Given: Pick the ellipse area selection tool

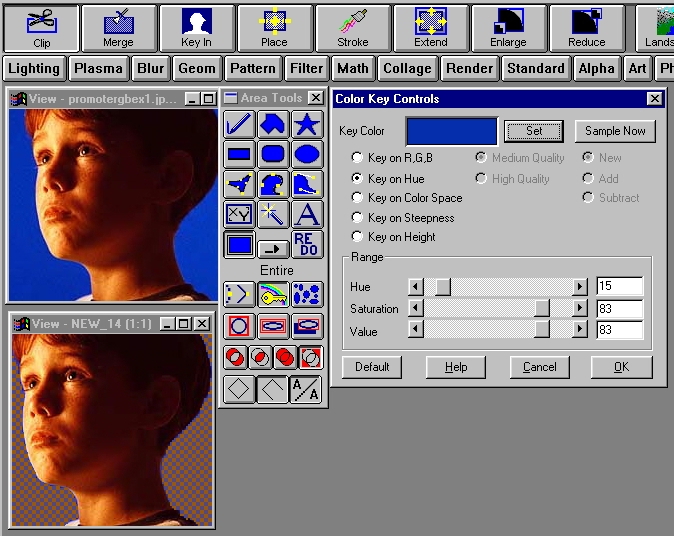Looking at the screenshot, I should tap(306, 154).
